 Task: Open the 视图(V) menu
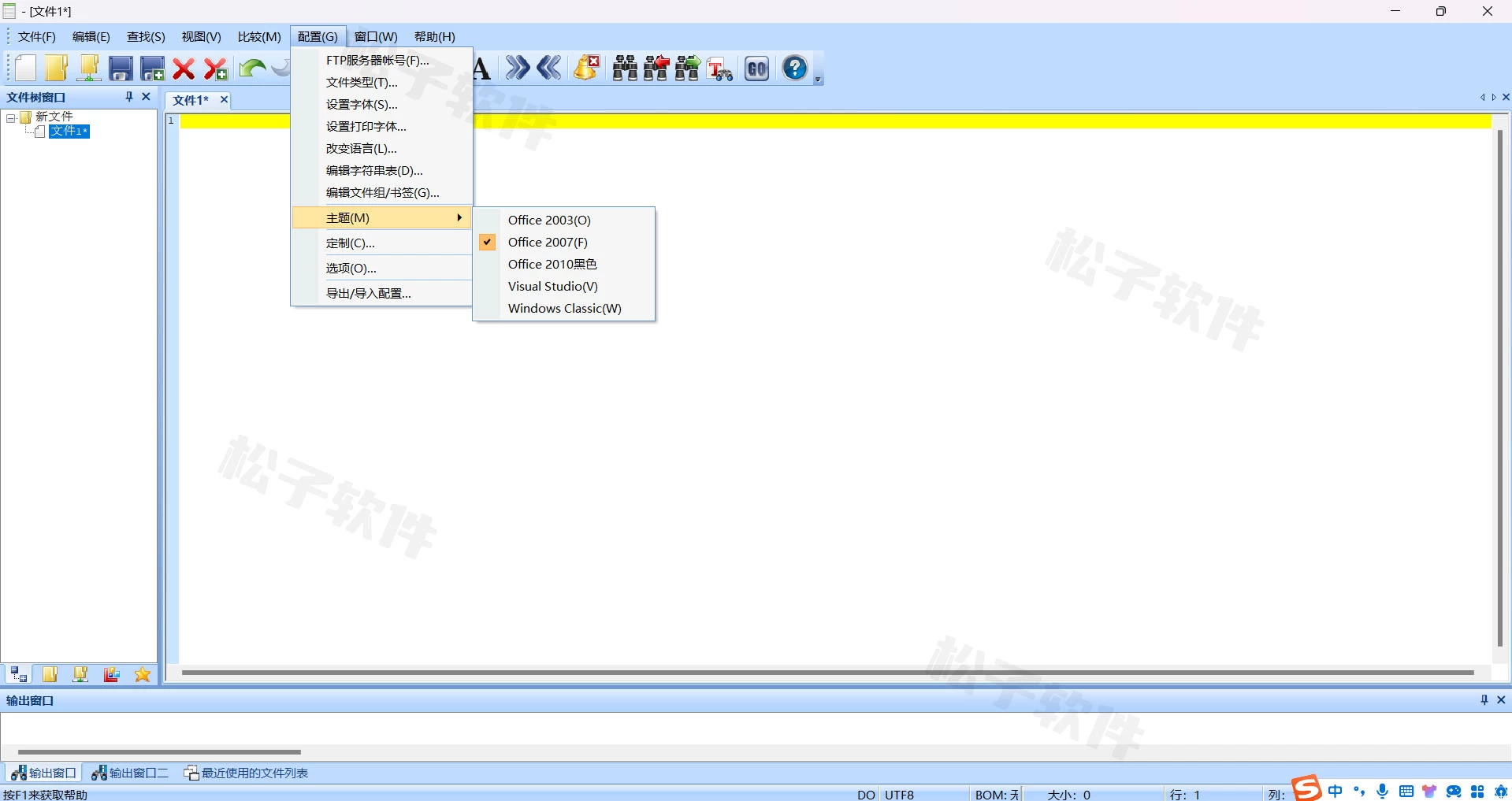201,36
